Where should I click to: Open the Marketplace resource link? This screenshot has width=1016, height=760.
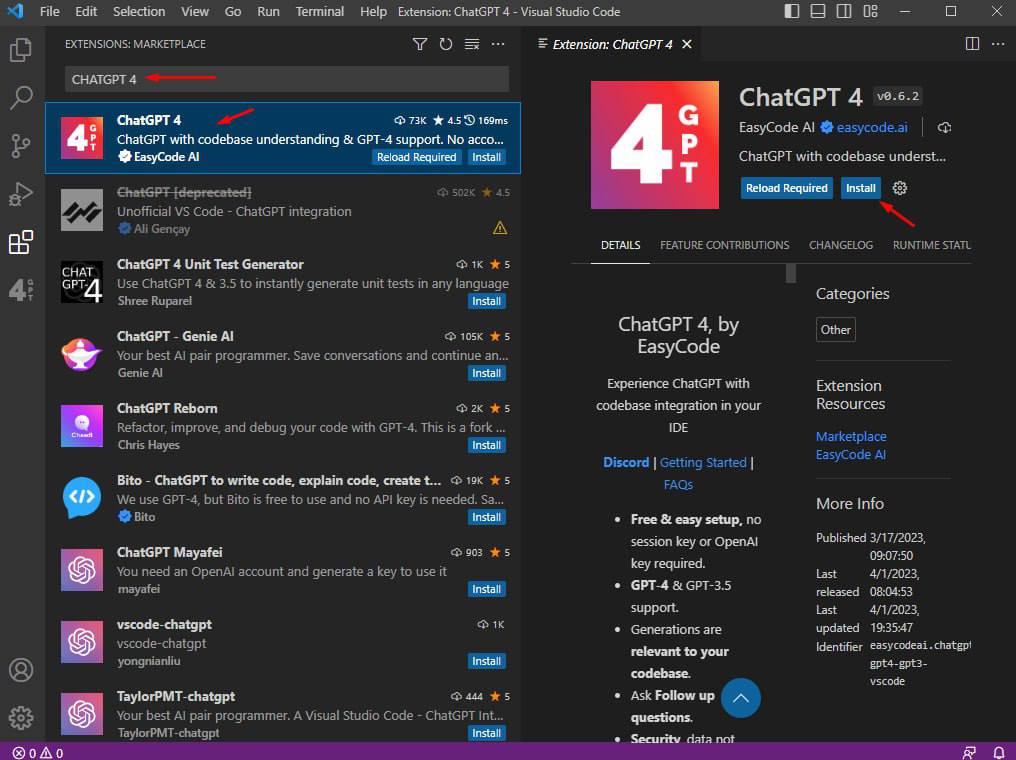click(x=851, y=436)
